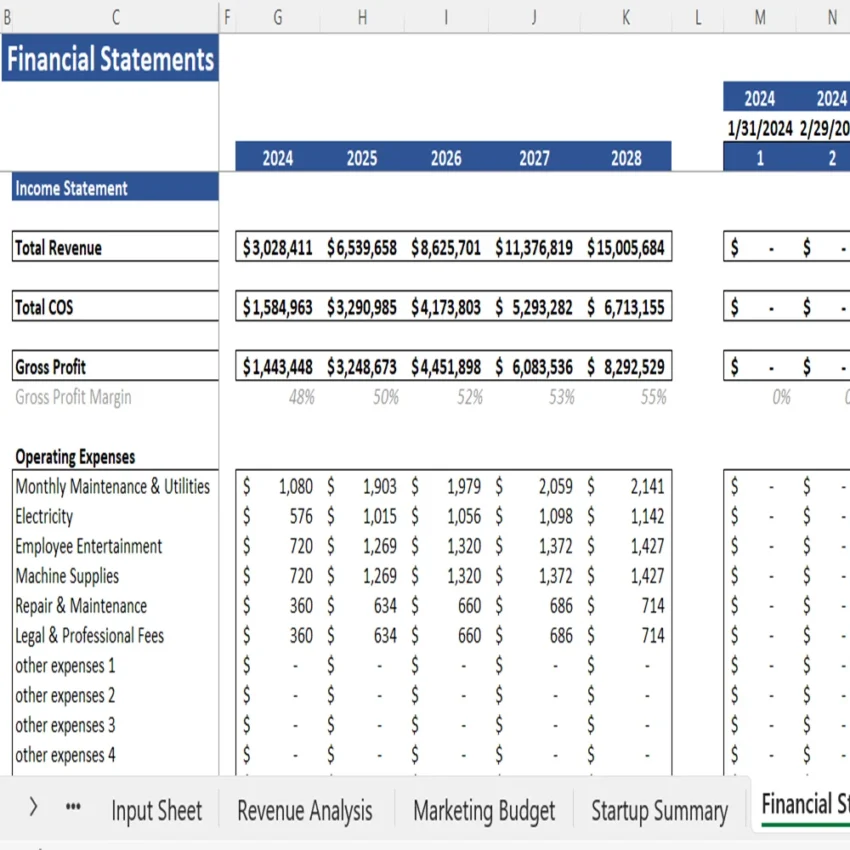Click the Monthly Maintenance & Utilities label
The width and height of the screenshot is (850, 850).
coord(113,487)
